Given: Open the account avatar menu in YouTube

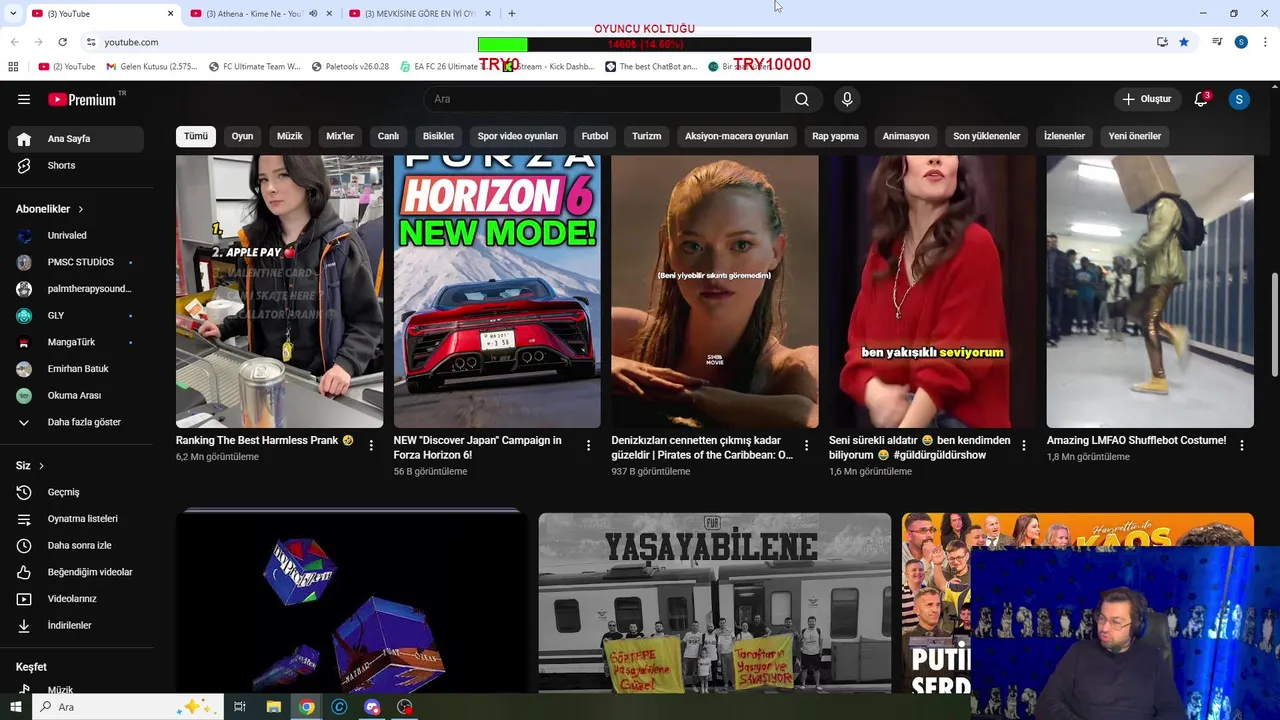Looking at the screenshot, I should click(1239, 99).
